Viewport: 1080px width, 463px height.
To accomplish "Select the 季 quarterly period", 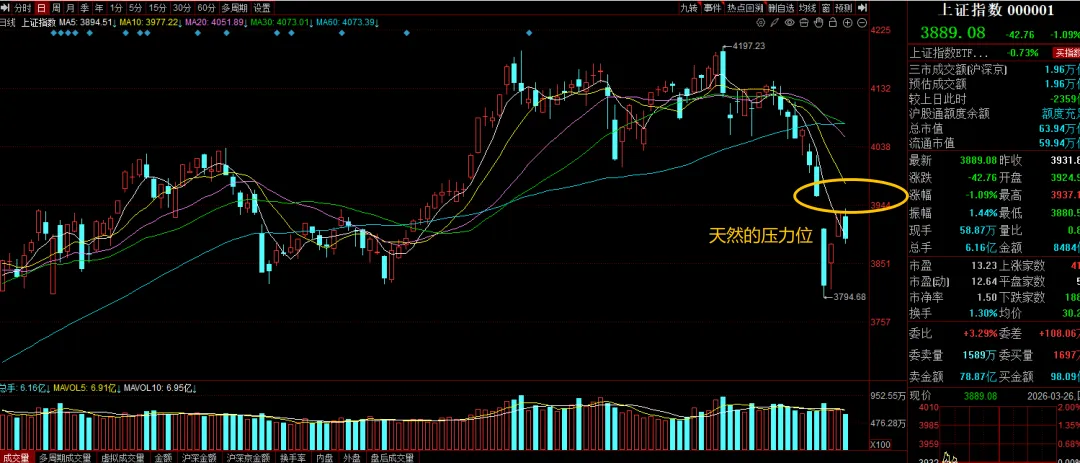I will [85, 8].
